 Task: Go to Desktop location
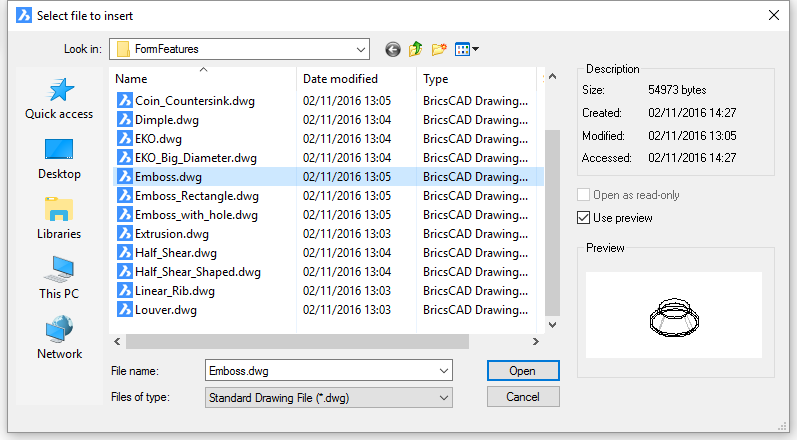click(59, 159)
